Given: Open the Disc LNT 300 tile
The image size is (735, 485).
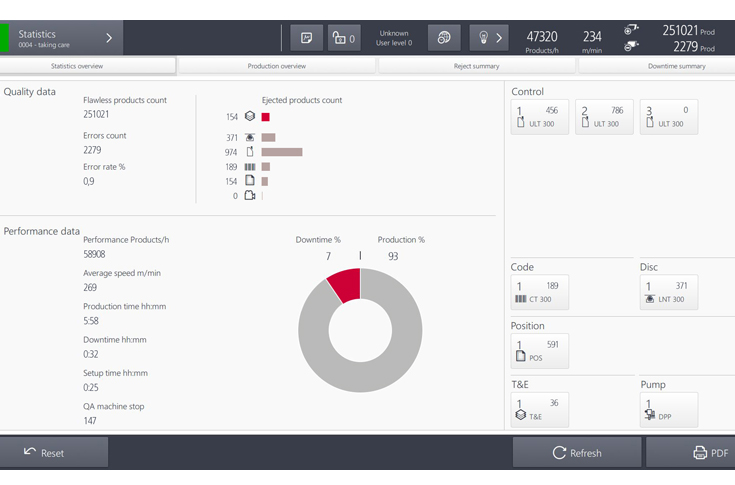Looking at the screenshot, I should pos(668,292).
